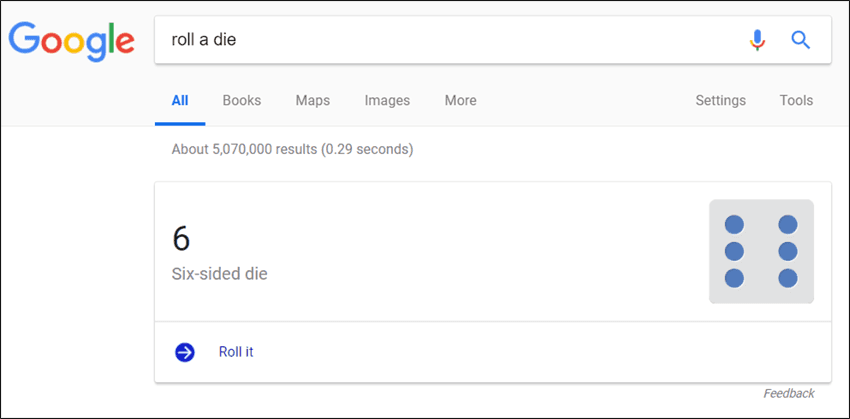The image size is (850, 419).
Task: Open the Settings menu
Action: click(x=720, y=101)
